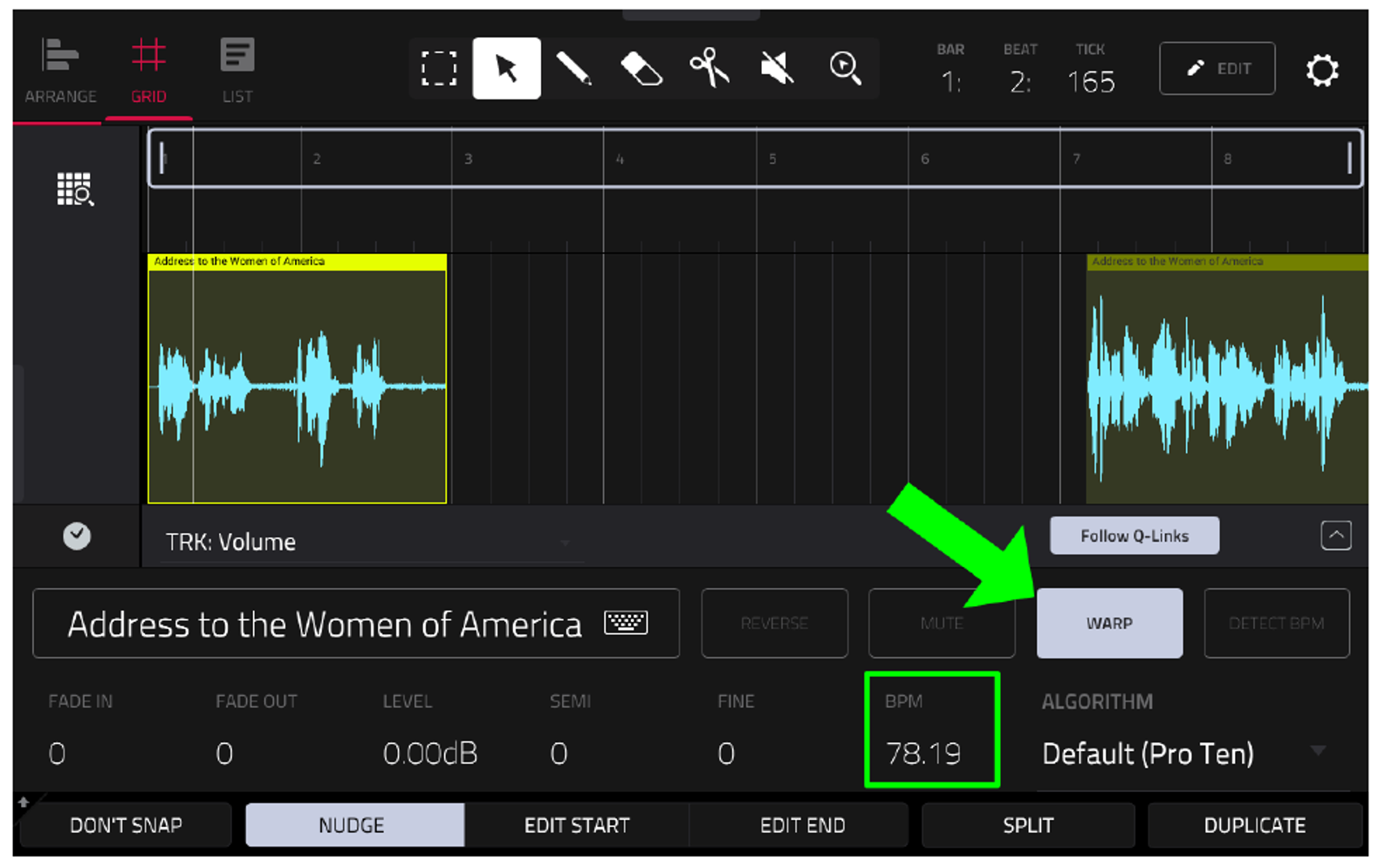1378x868 pixels.
Task: Switch to the ARRANGE view tab
Action: 60,72
